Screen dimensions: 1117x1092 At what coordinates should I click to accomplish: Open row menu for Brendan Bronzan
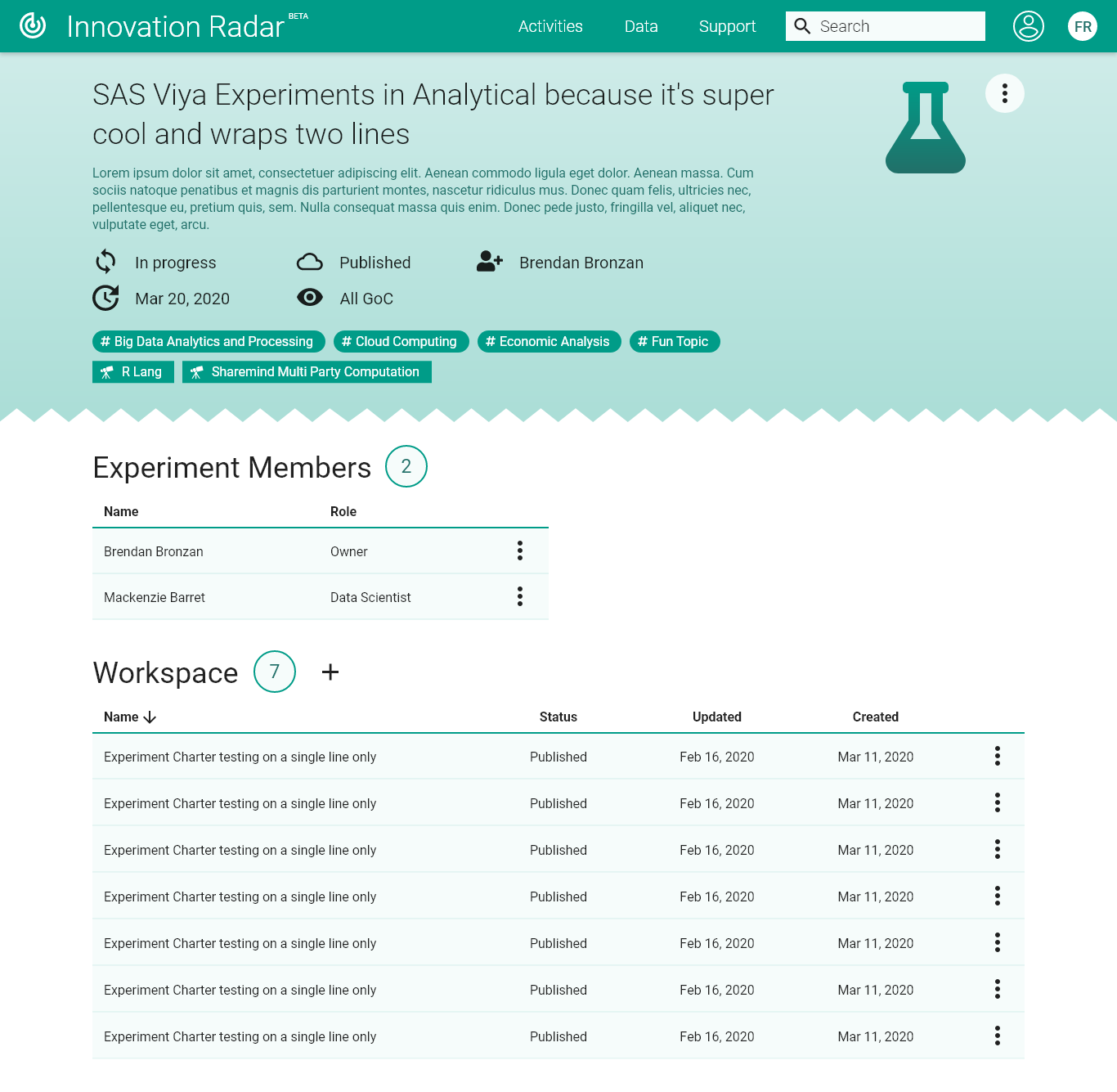click(520, 550)
